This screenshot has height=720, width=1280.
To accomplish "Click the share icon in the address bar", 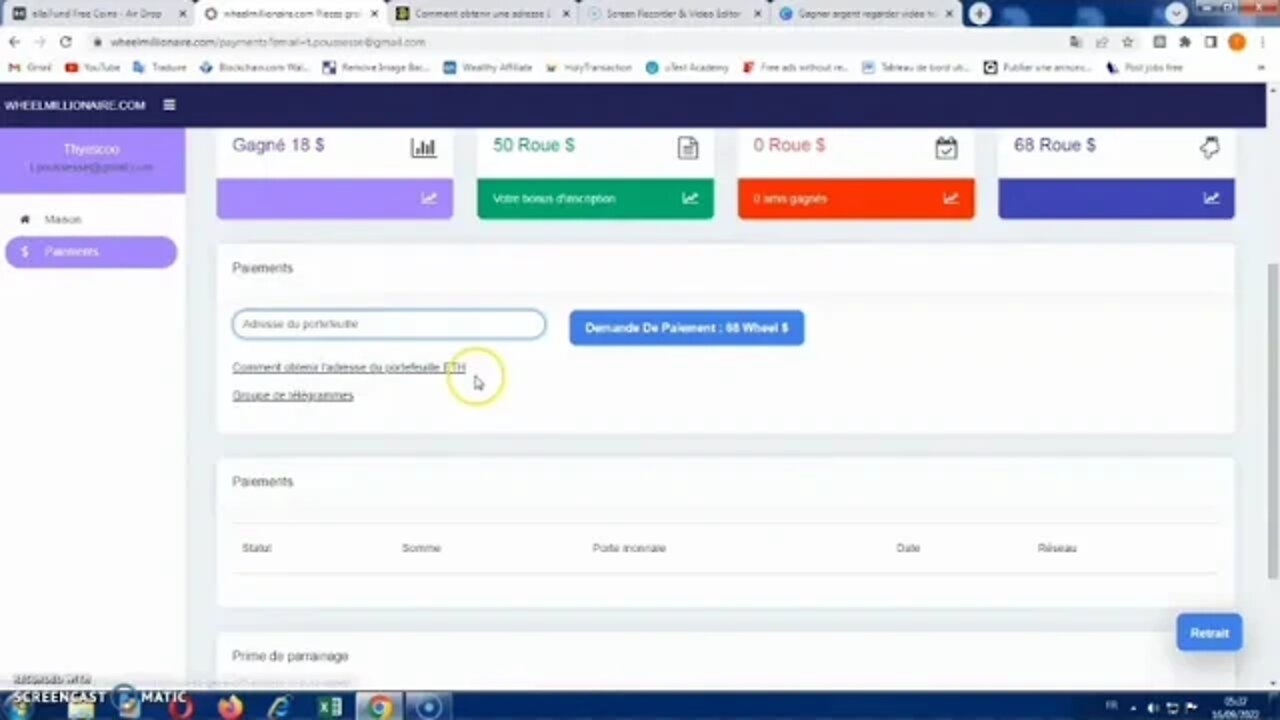I will point(1101,42).
